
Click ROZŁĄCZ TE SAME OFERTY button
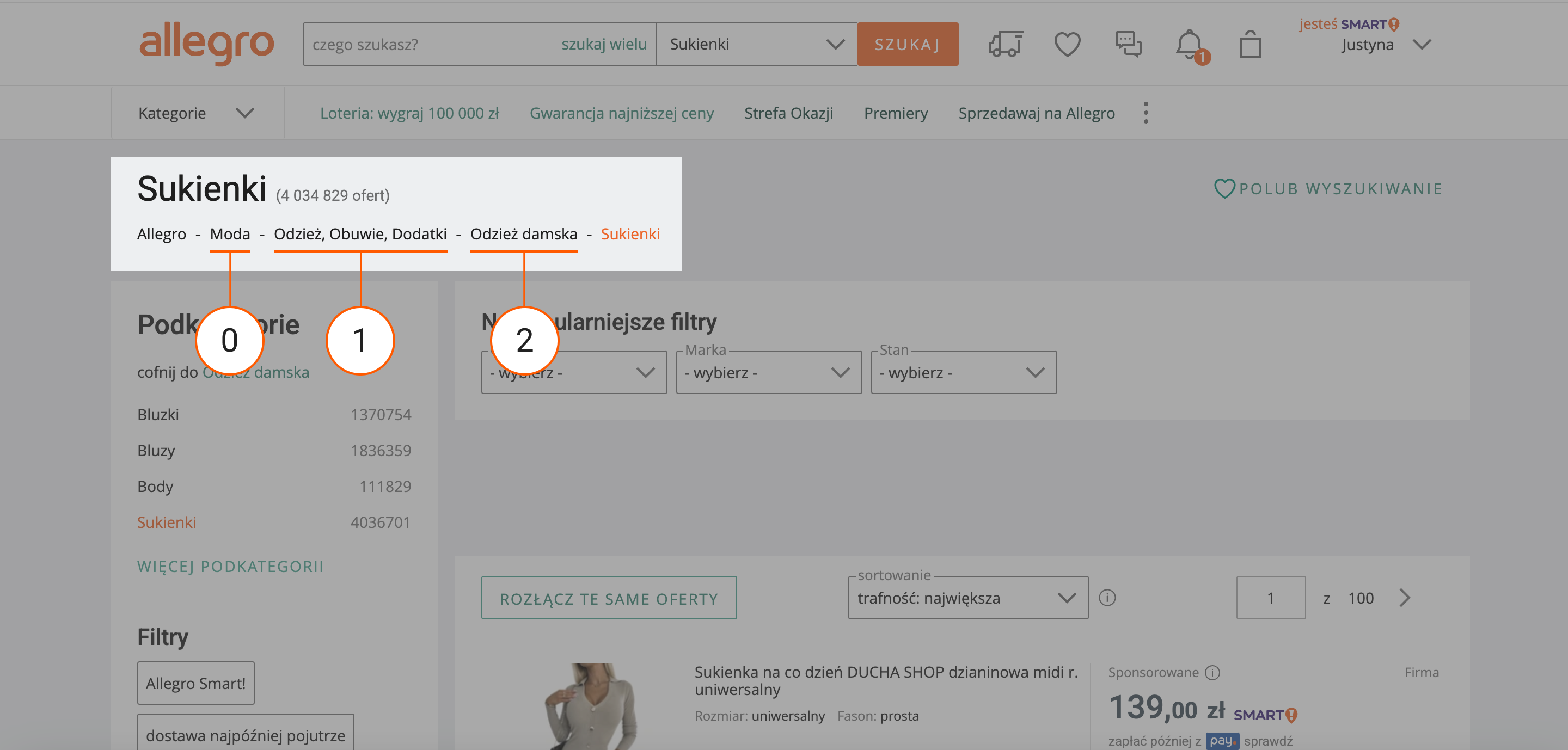point(609,598)
